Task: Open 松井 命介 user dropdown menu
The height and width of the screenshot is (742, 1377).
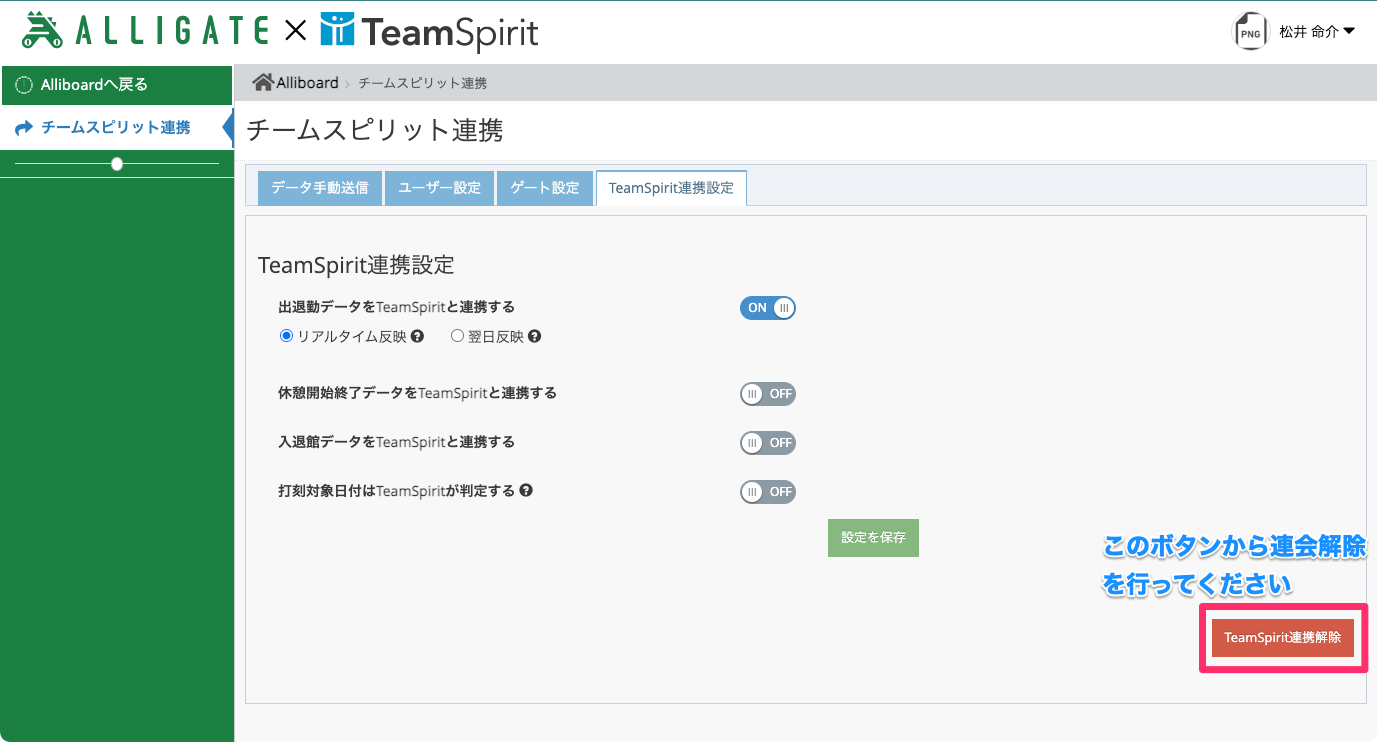Action: point(1317,32)
